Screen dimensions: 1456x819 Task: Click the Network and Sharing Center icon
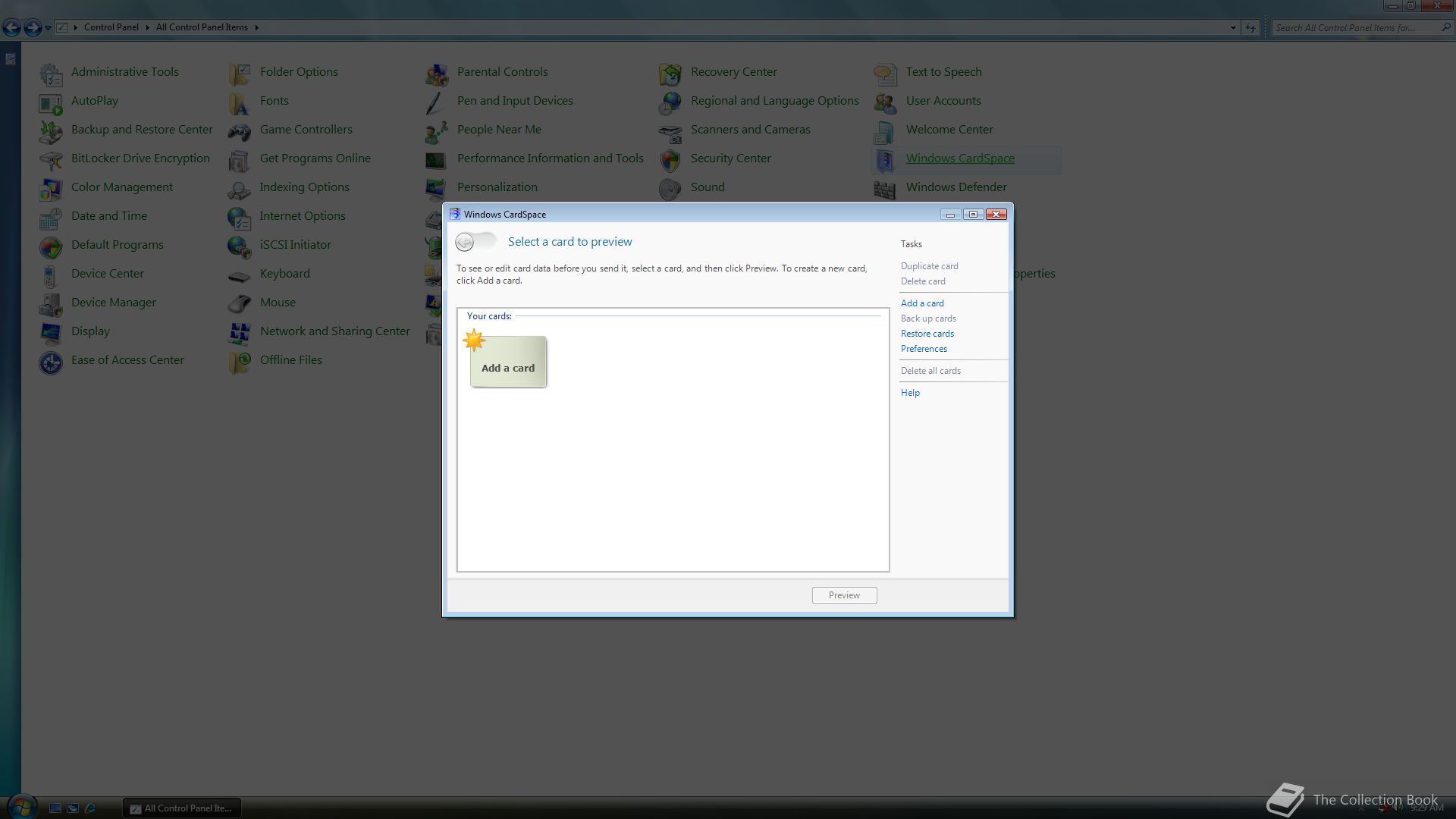pyautogui.click(x=240, y=333)
